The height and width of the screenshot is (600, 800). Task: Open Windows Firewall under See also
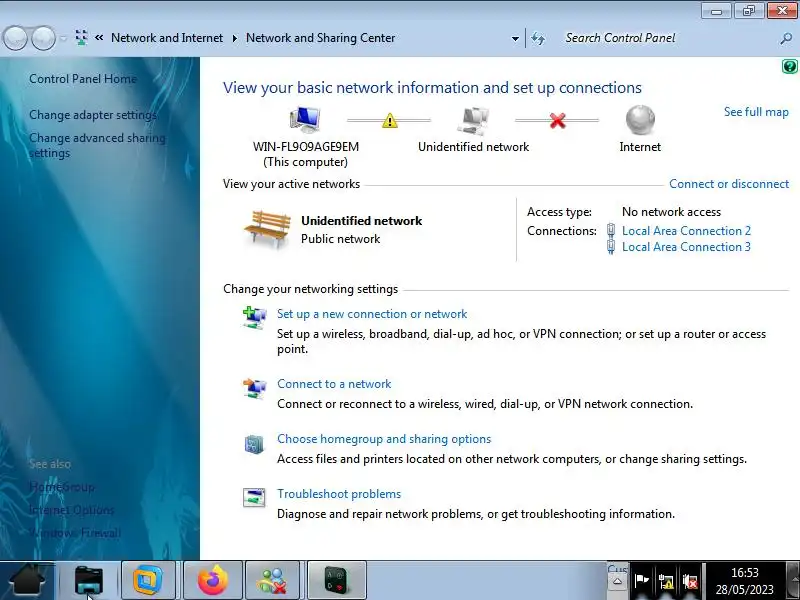pos(75,533)
